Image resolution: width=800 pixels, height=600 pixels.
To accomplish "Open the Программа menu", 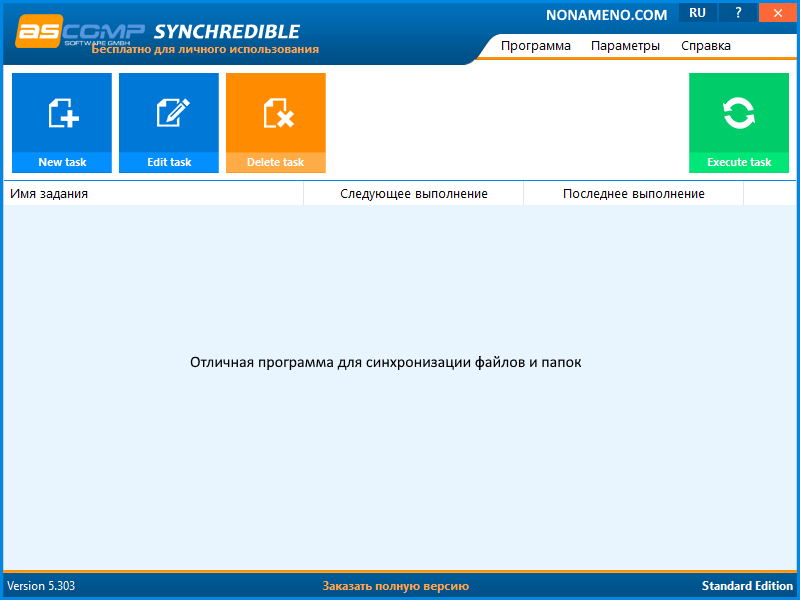I will (x=536, y=46).
